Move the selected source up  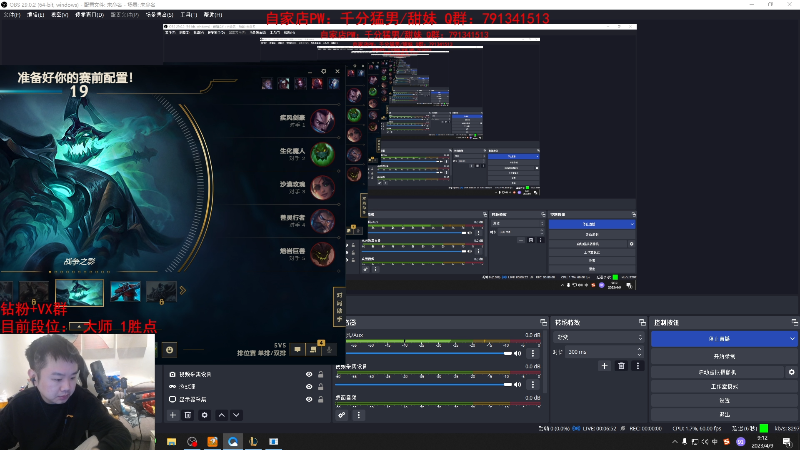click(221, 415)
